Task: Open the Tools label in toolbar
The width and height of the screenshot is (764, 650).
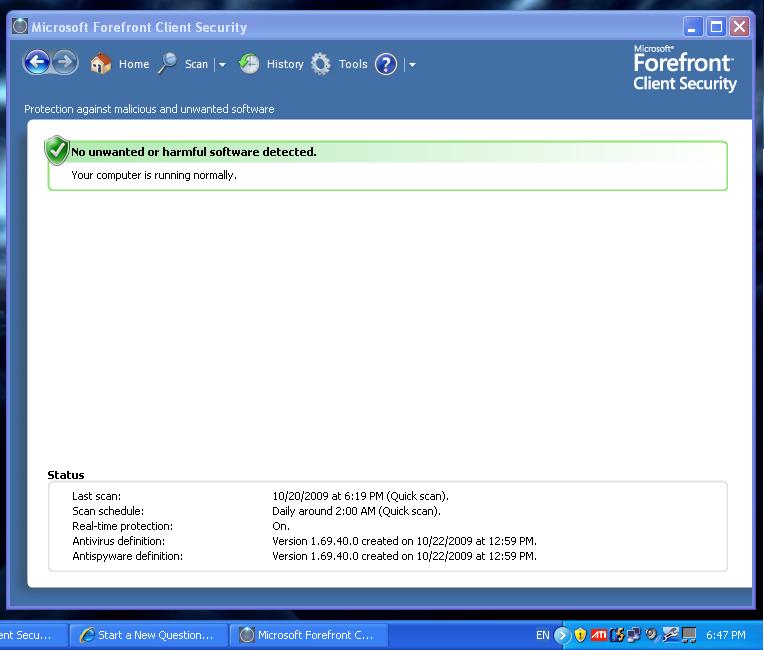Action: pos(353,64)
